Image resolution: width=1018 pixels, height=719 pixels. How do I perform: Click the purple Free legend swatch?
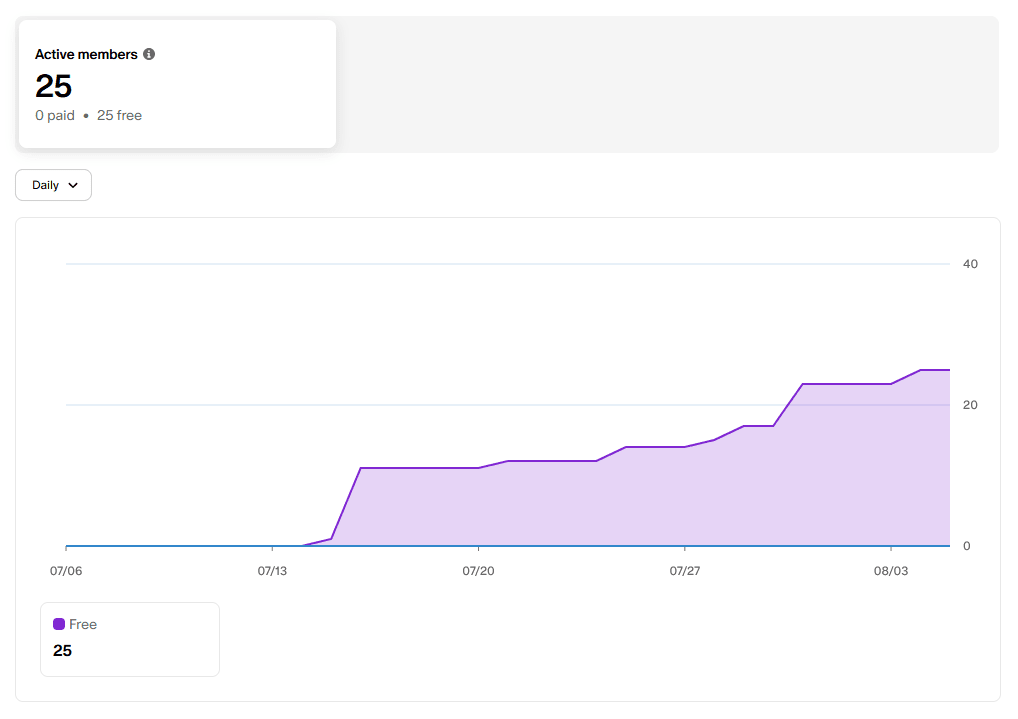tap(59, 624)
